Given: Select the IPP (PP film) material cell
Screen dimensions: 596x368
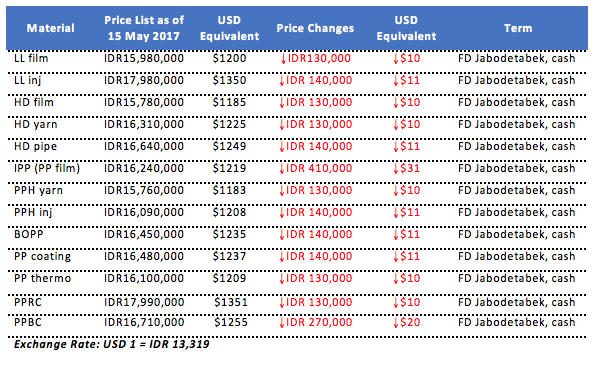Looking at the screenshot, I should click(47, 168).
